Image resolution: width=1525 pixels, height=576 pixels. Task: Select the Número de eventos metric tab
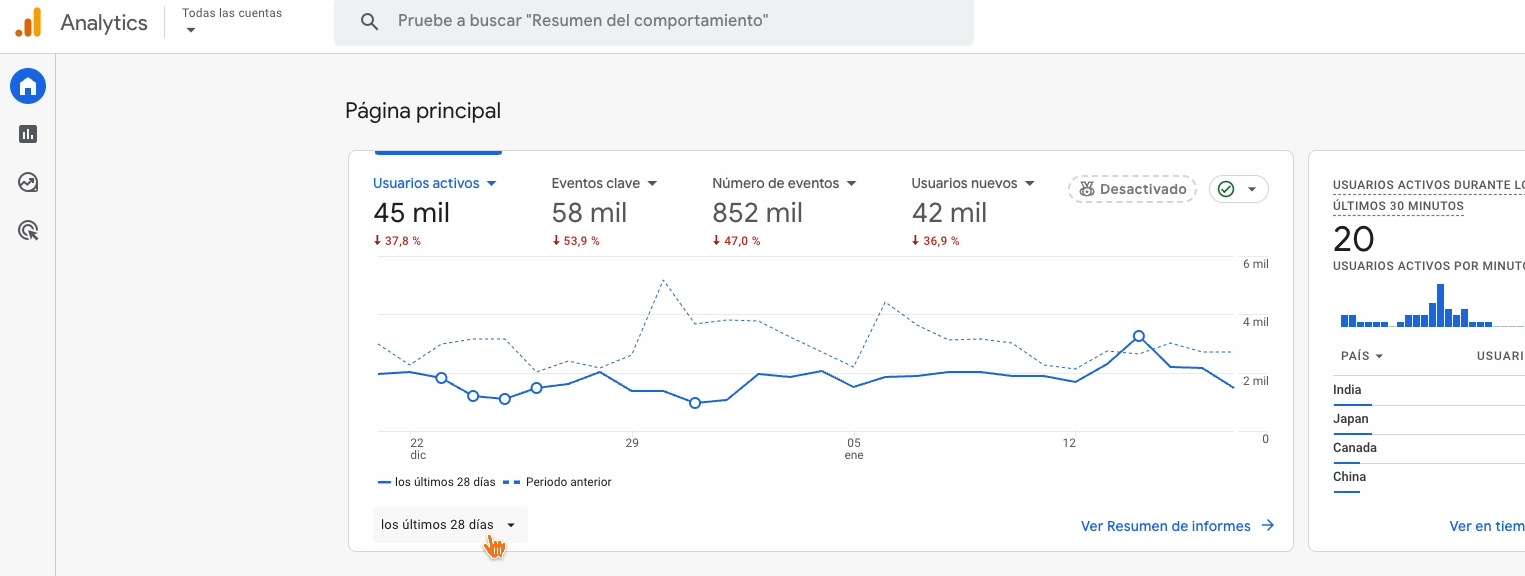[x=784, y=183]
